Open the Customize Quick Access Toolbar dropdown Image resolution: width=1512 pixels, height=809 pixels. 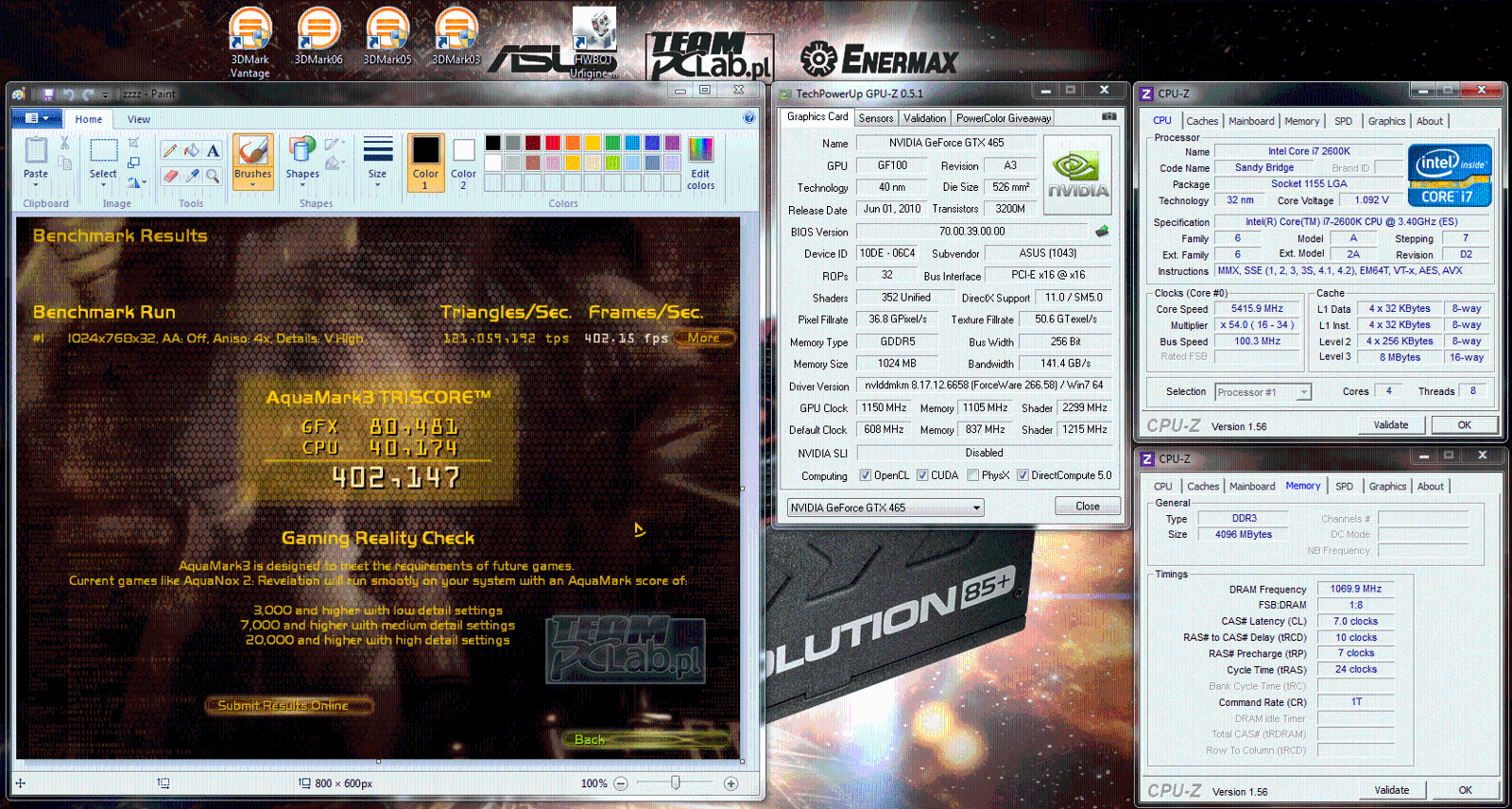tap(106, 95)
